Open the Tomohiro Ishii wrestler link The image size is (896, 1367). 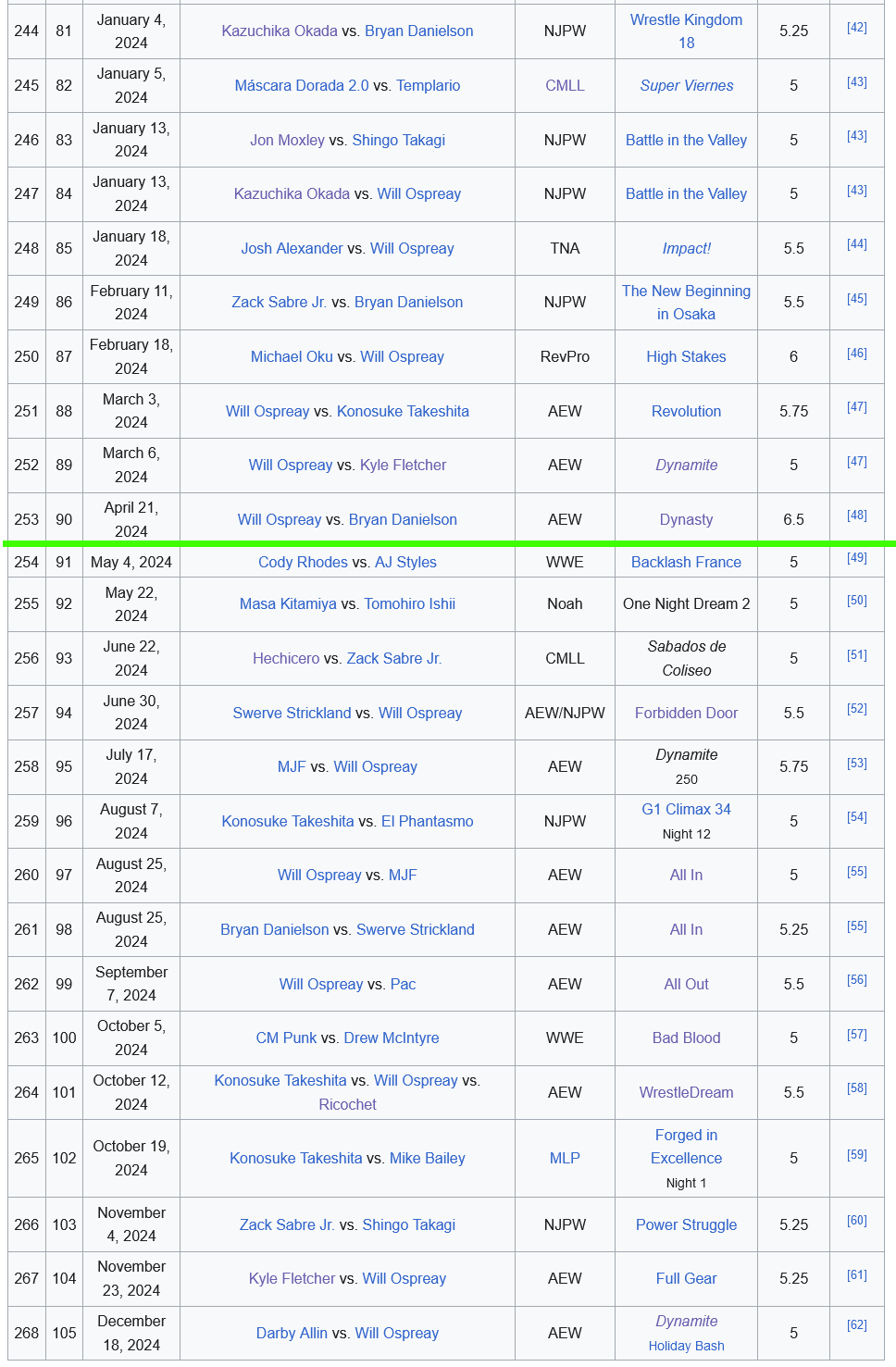(409, 603)
